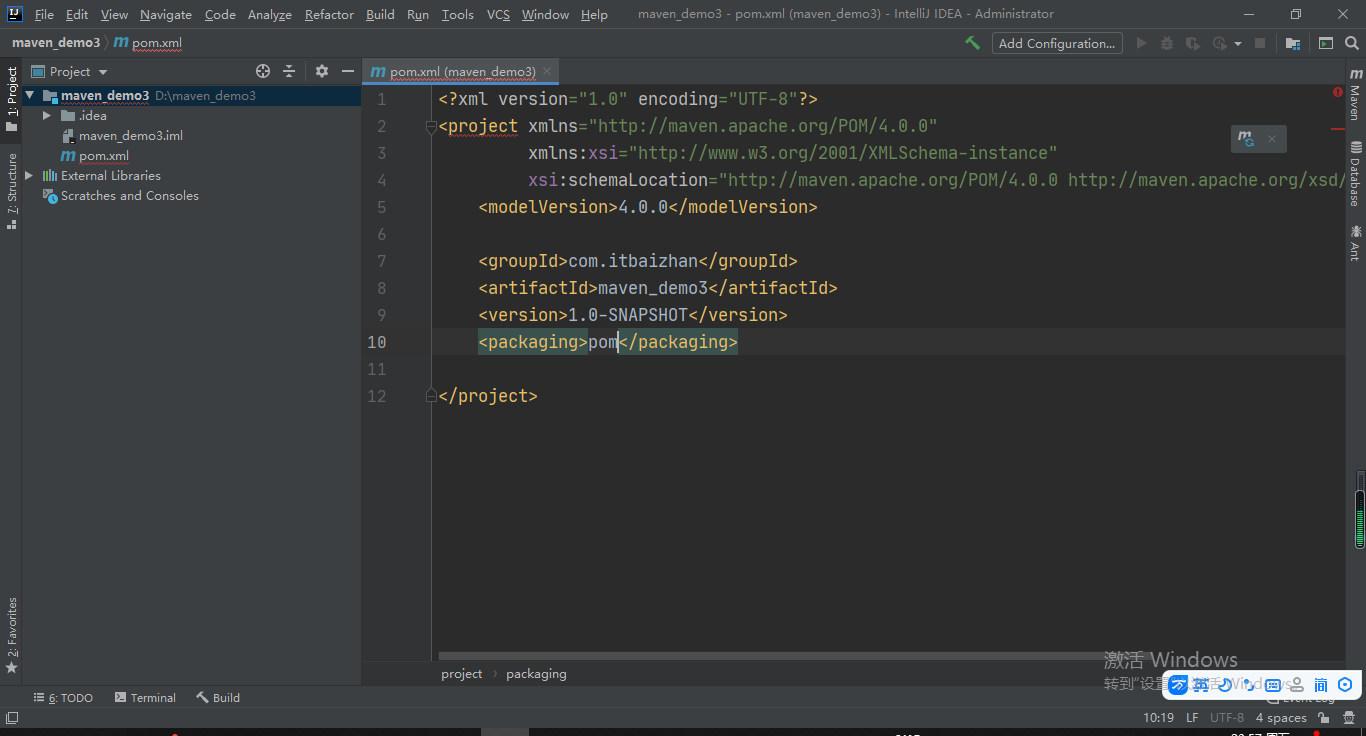Click Locate/Select Opened File target icon

click(x=263, y=71)
